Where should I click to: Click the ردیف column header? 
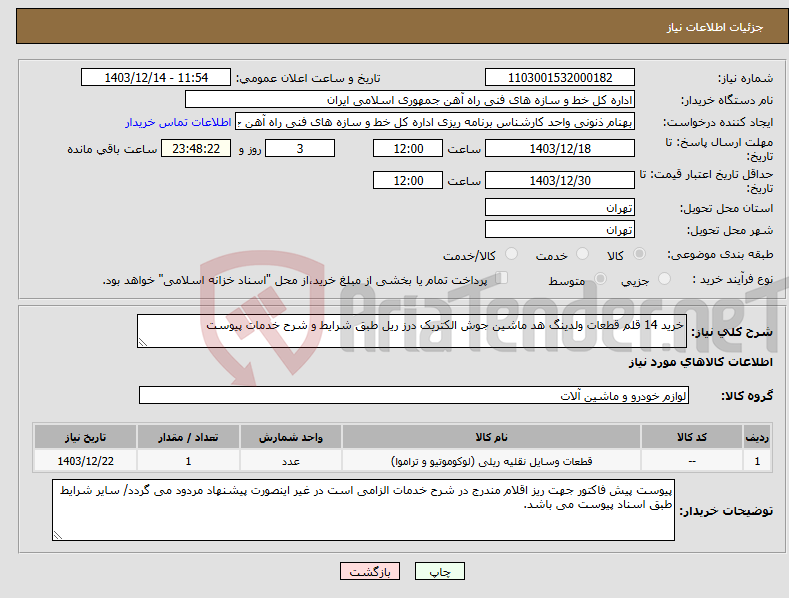click(757, 437)
